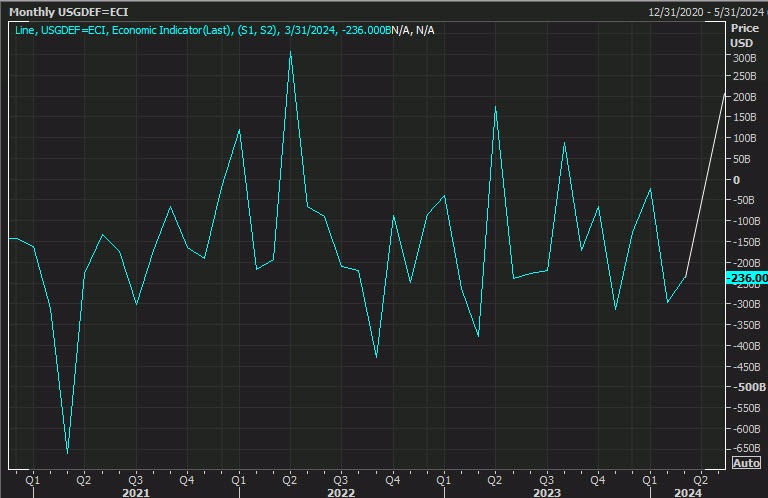Select the 'Monthly USGDEF=ECI' chart title

tap(69, 12)
